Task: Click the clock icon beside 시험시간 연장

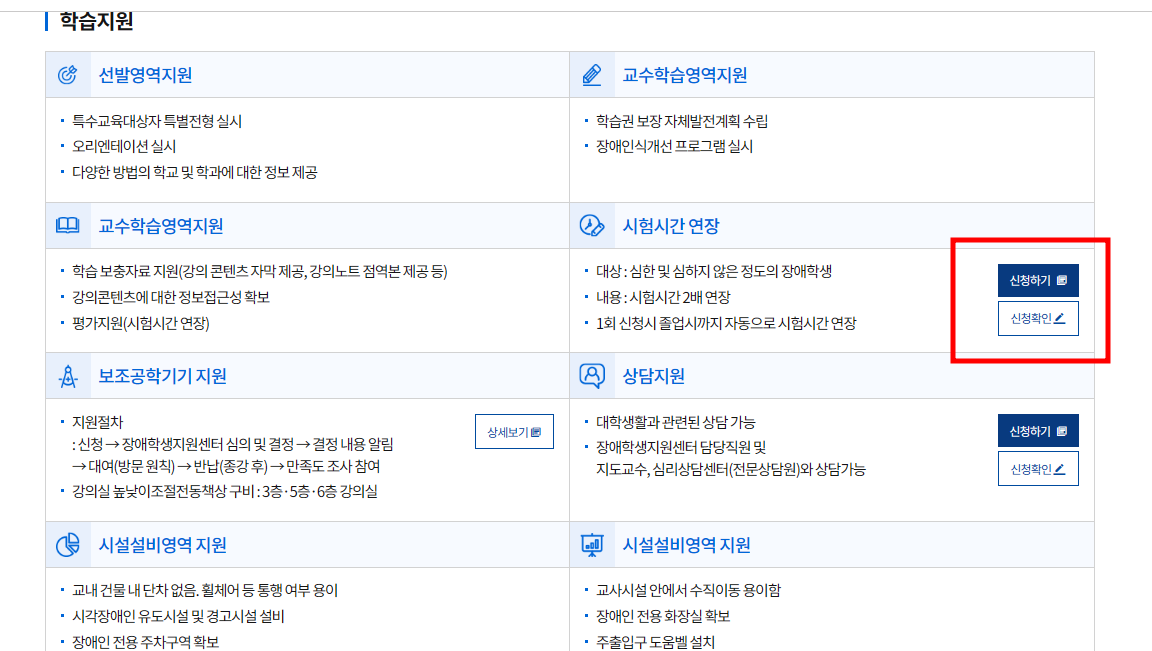Action: (x=591, y=226)
